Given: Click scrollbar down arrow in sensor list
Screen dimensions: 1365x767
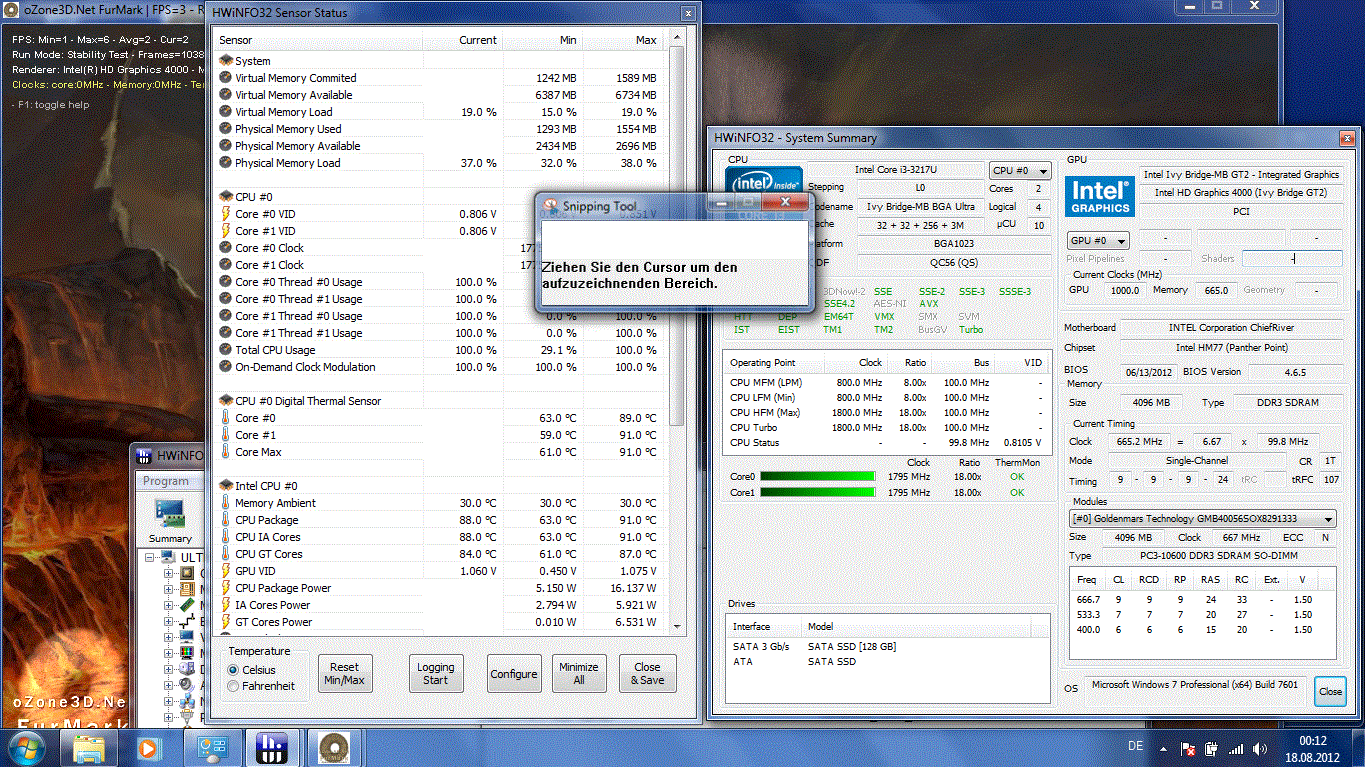Looking at the screenshot, I should click(676, 625).
